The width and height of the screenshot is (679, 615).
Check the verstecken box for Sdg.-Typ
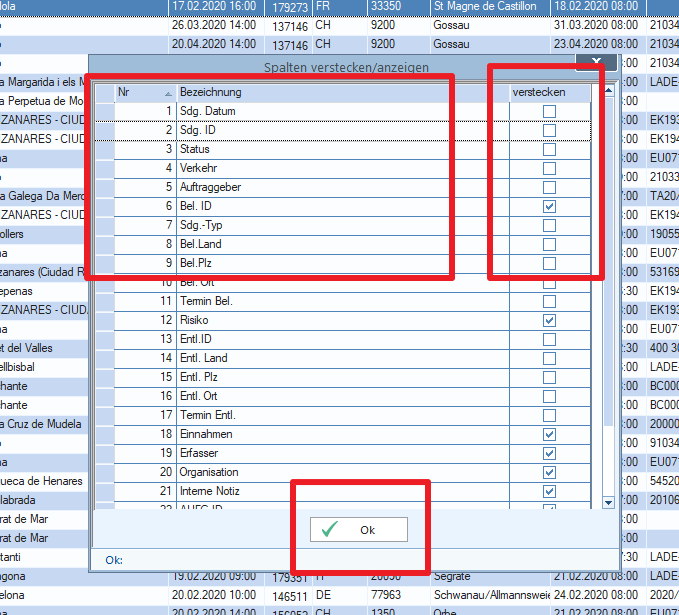(x=549, y=225)
